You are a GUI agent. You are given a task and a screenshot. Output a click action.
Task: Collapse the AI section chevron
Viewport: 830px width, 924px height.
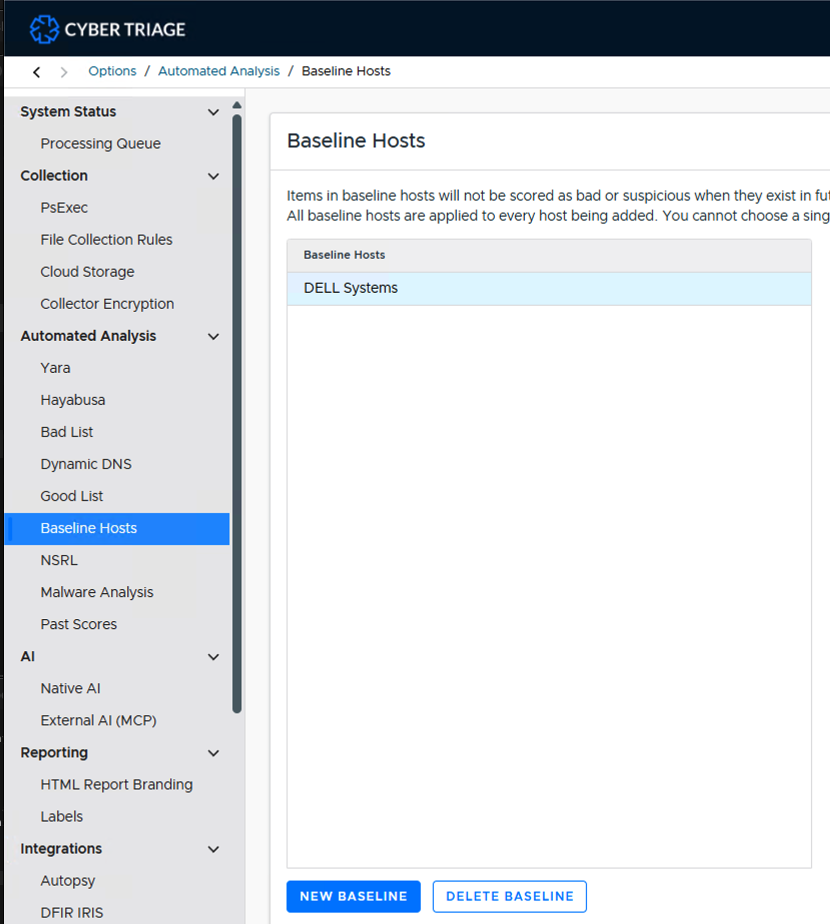[213, 657]
